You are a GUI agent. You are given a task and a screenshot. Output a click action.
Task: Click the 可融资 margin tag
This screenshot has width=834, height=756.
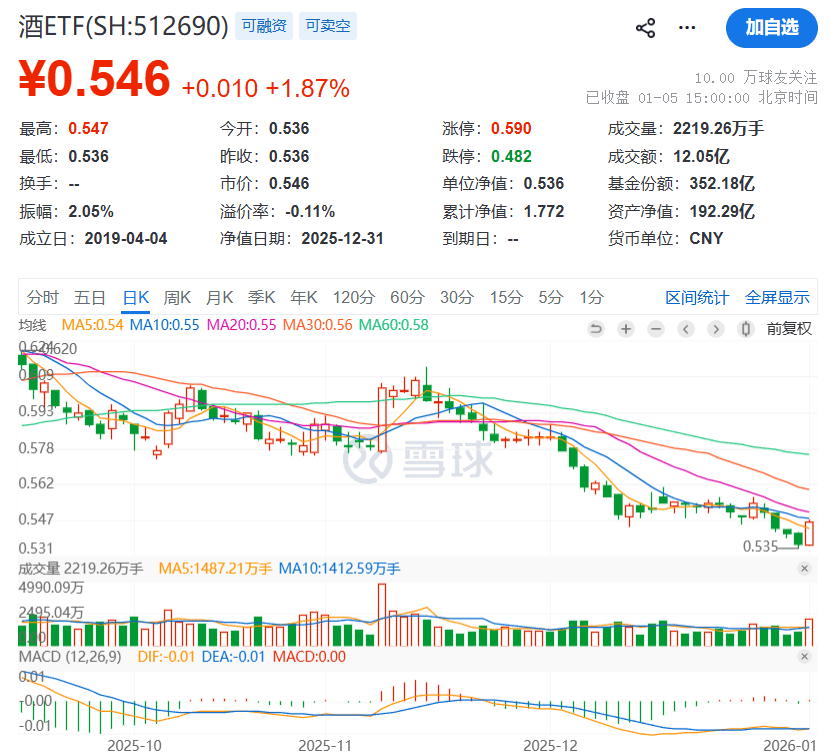264,27
